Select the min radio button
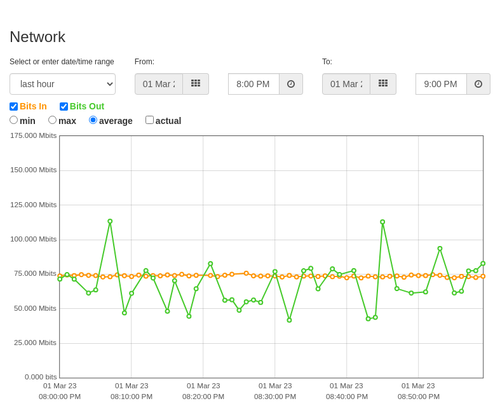This screenshot has height=403, width=500. point(13,120)
